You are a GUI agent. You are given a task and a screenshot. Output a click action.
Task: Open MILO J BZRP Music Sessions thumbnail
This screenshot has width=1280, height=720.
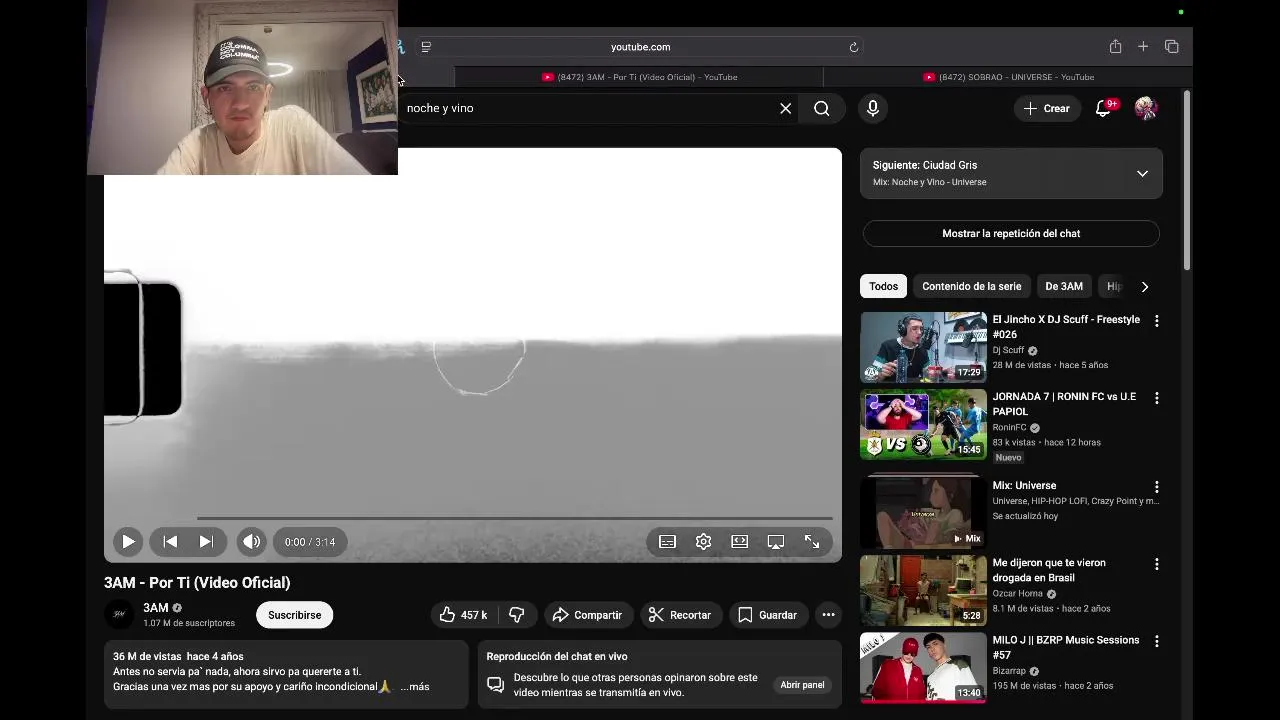click(x=923, y=667)
